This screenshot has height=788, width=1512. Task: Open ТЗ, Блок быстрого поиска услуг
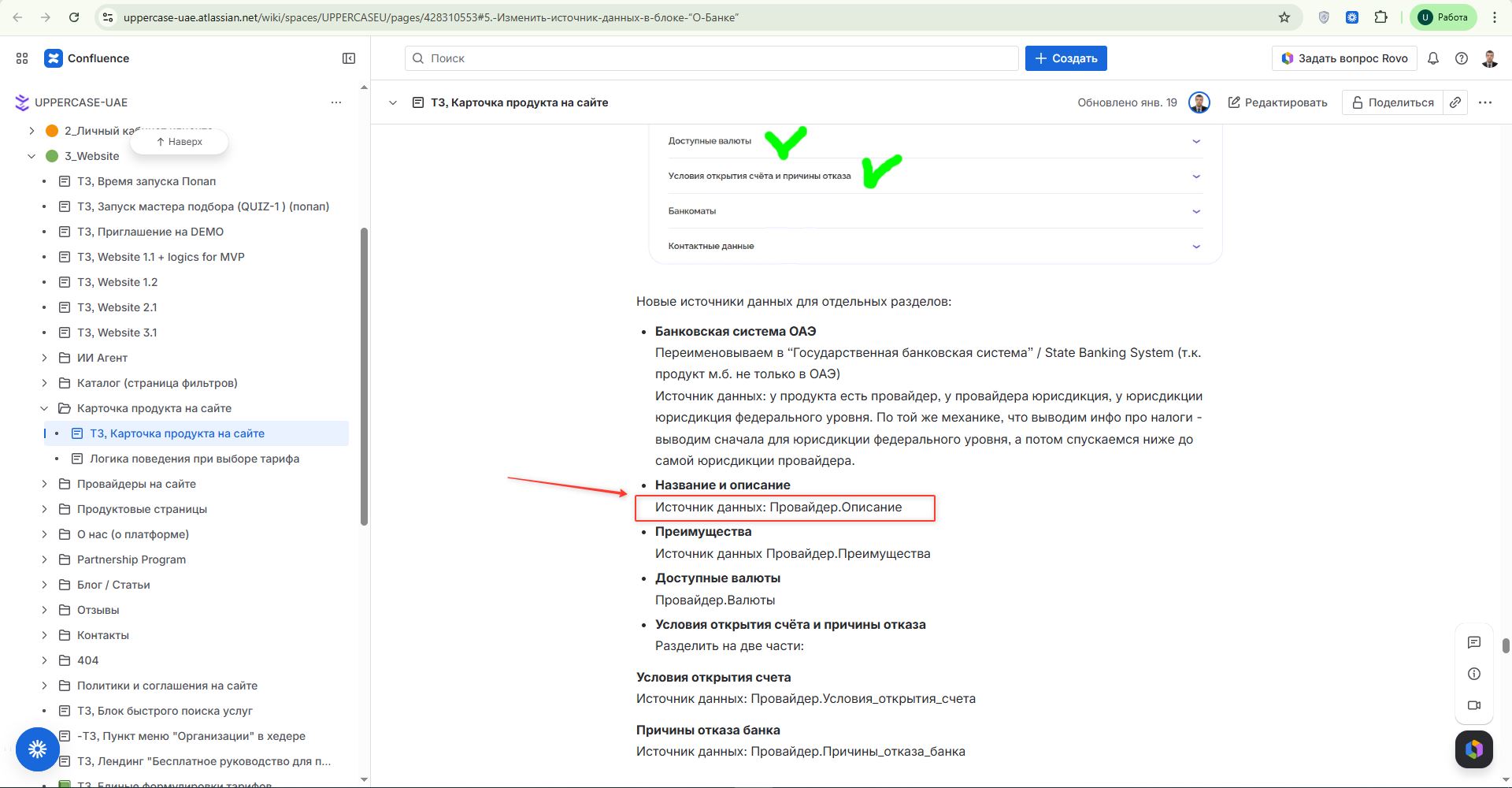tap(165, 711)
